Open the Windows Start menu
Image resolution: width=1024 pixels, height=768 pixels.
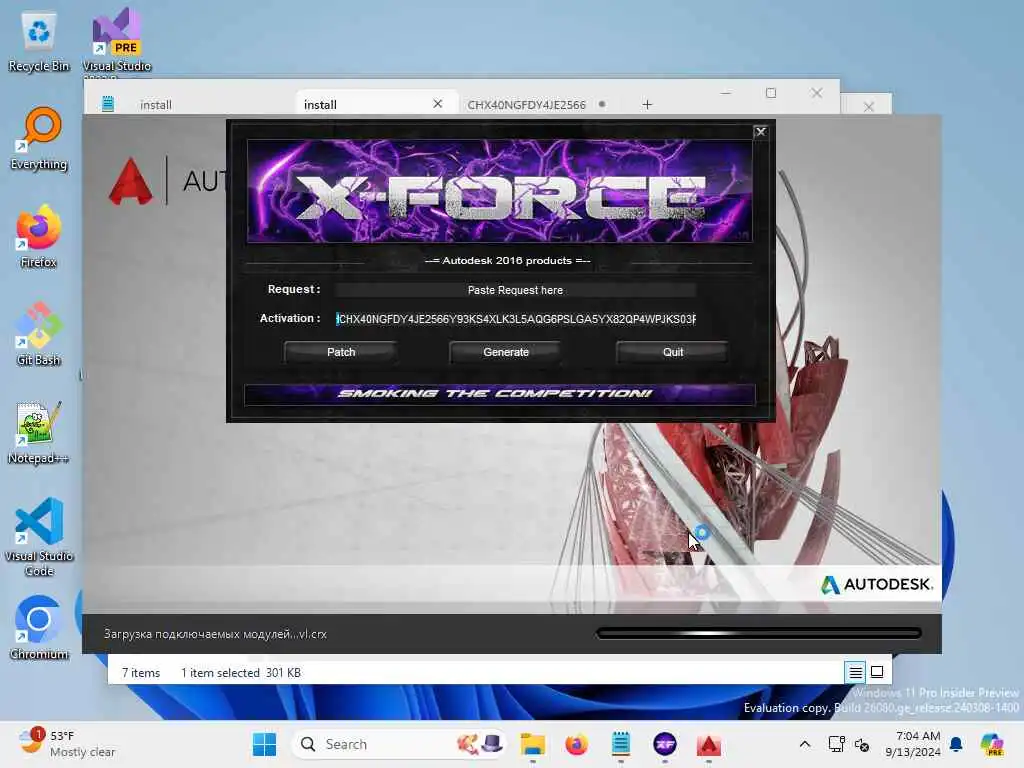(264, 744)
